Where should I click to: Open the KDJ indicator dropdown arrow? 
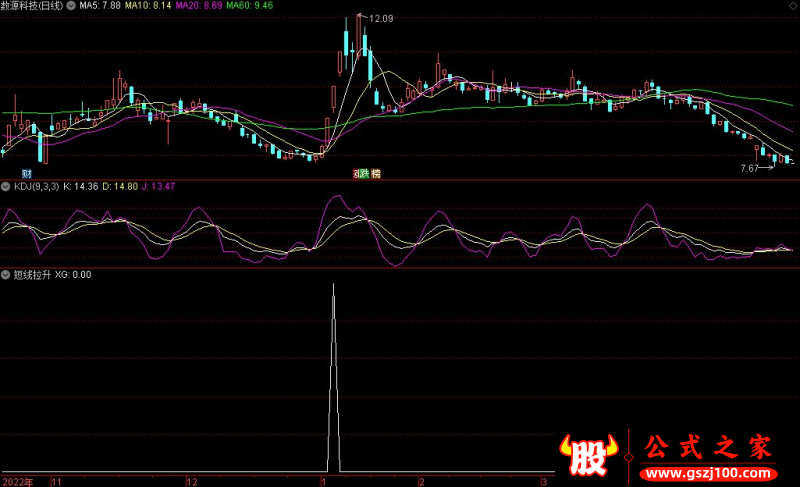click(6, 186)
